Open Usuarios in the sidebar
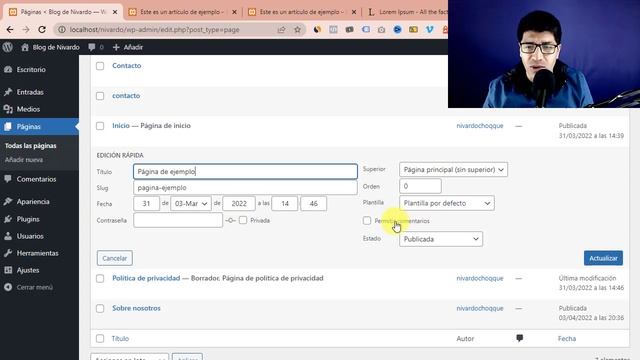The image size is (640, 360). click(x=30, y=236)
